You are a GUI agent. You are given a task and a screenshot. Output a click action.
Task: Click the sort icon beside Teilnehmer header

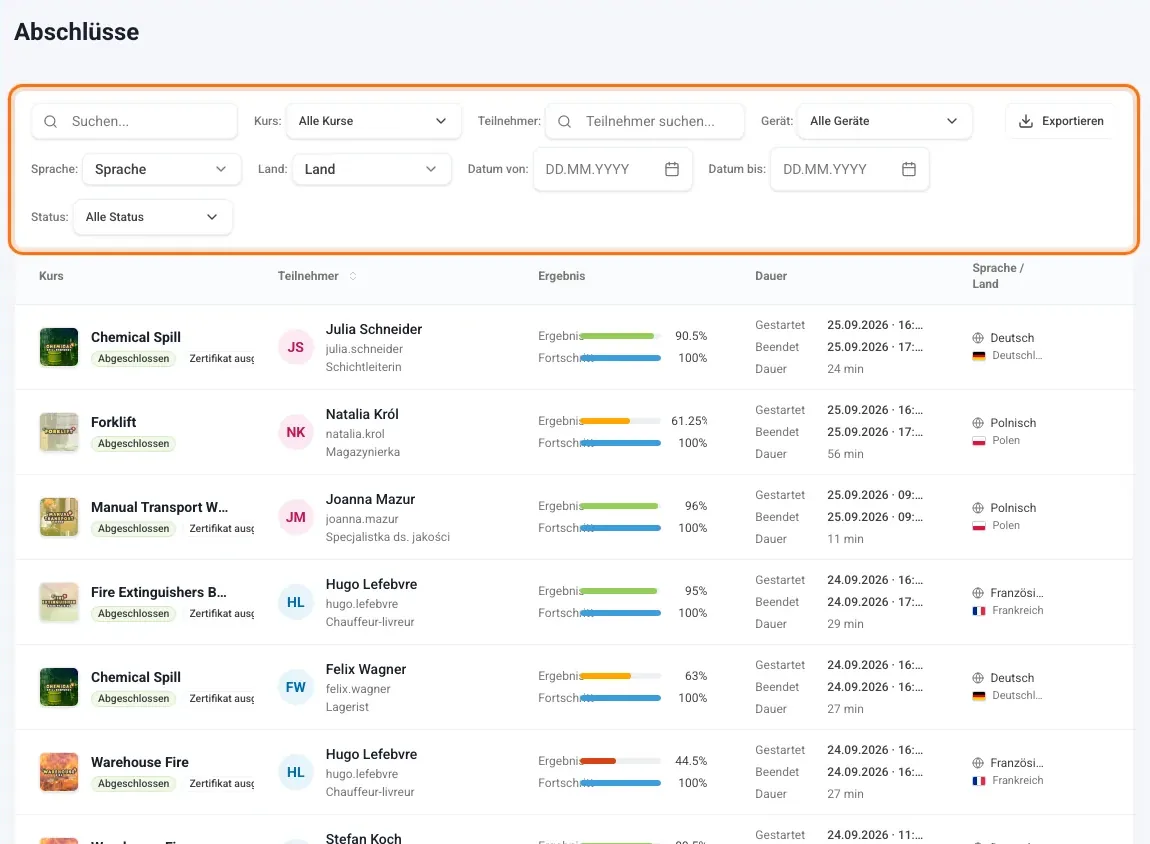click(353, 276)
